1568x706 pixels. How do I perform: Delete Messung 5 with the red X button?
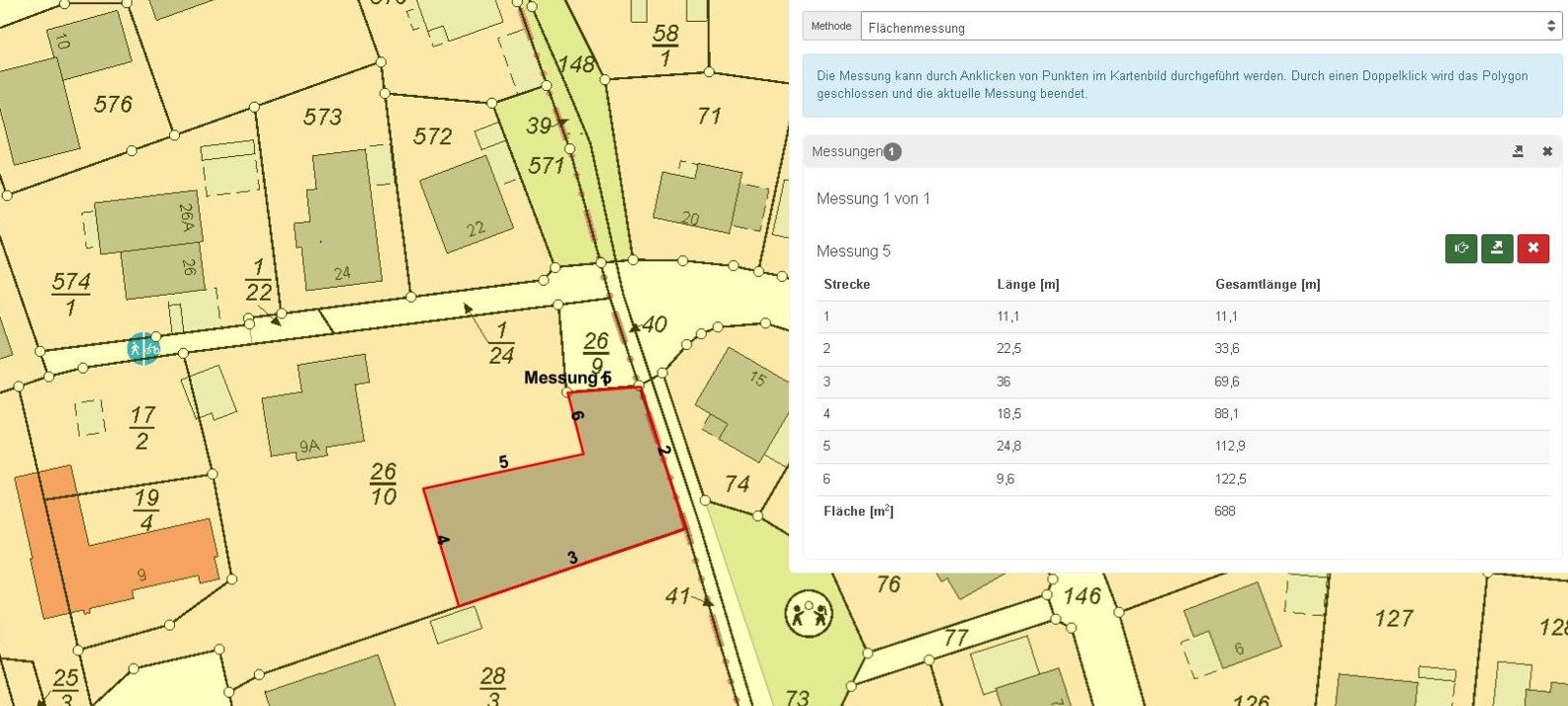click(1532, 248)
